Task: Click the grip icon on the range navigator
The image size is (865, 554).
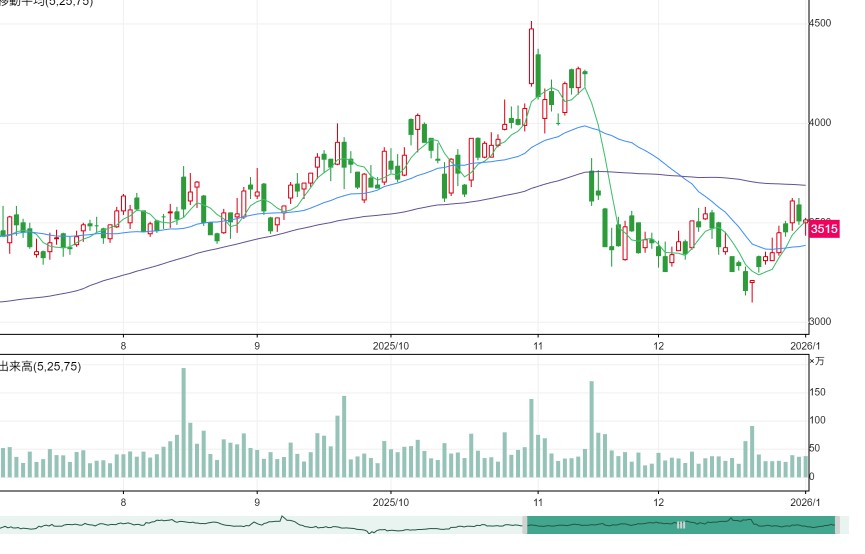Action: pos(681,525)
